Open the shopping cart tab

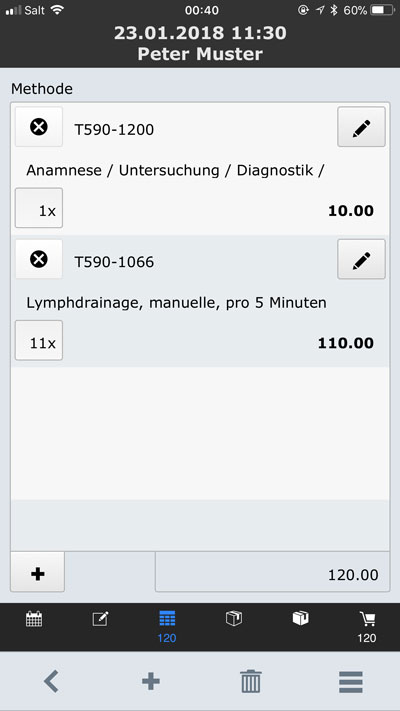click(367, 627)
